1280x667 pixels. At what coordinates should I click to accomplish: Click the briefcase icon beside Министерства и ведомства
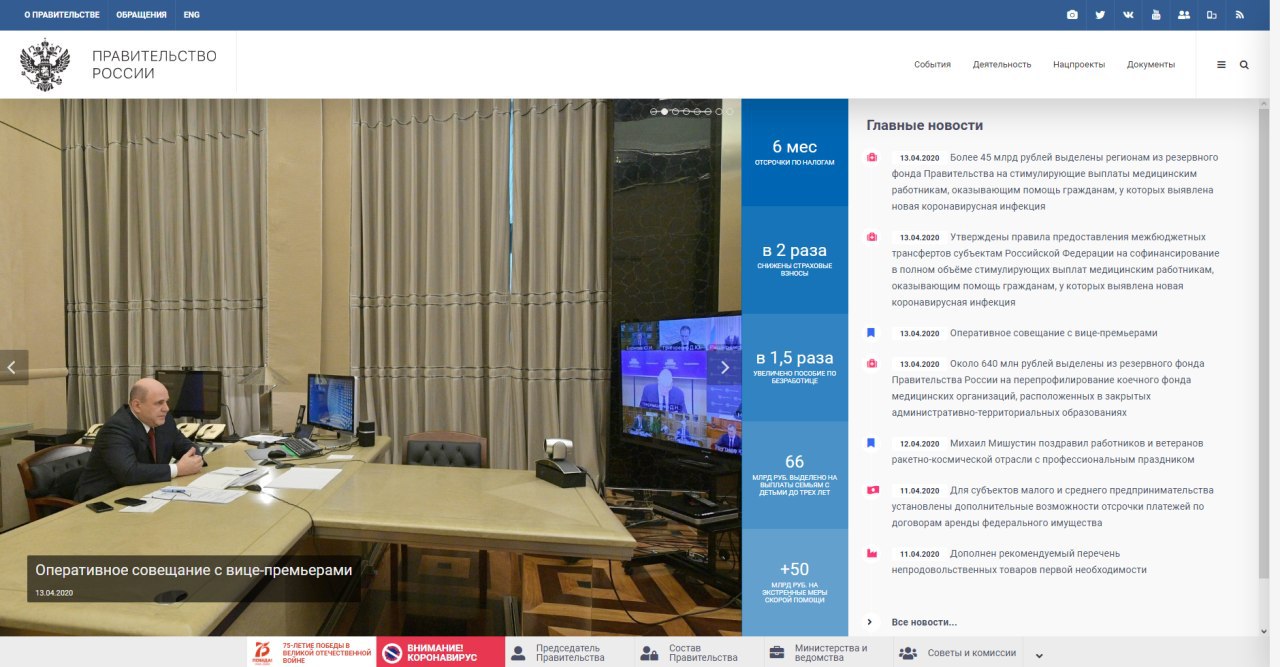point(776,653)
